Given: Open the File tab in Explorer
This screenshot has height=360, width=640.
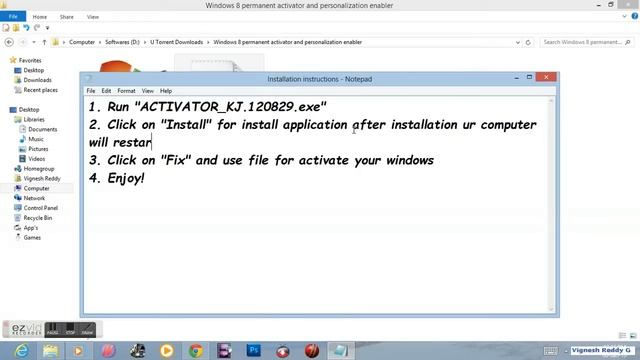Looking at the screenshot, I should [x=13, y=16].
